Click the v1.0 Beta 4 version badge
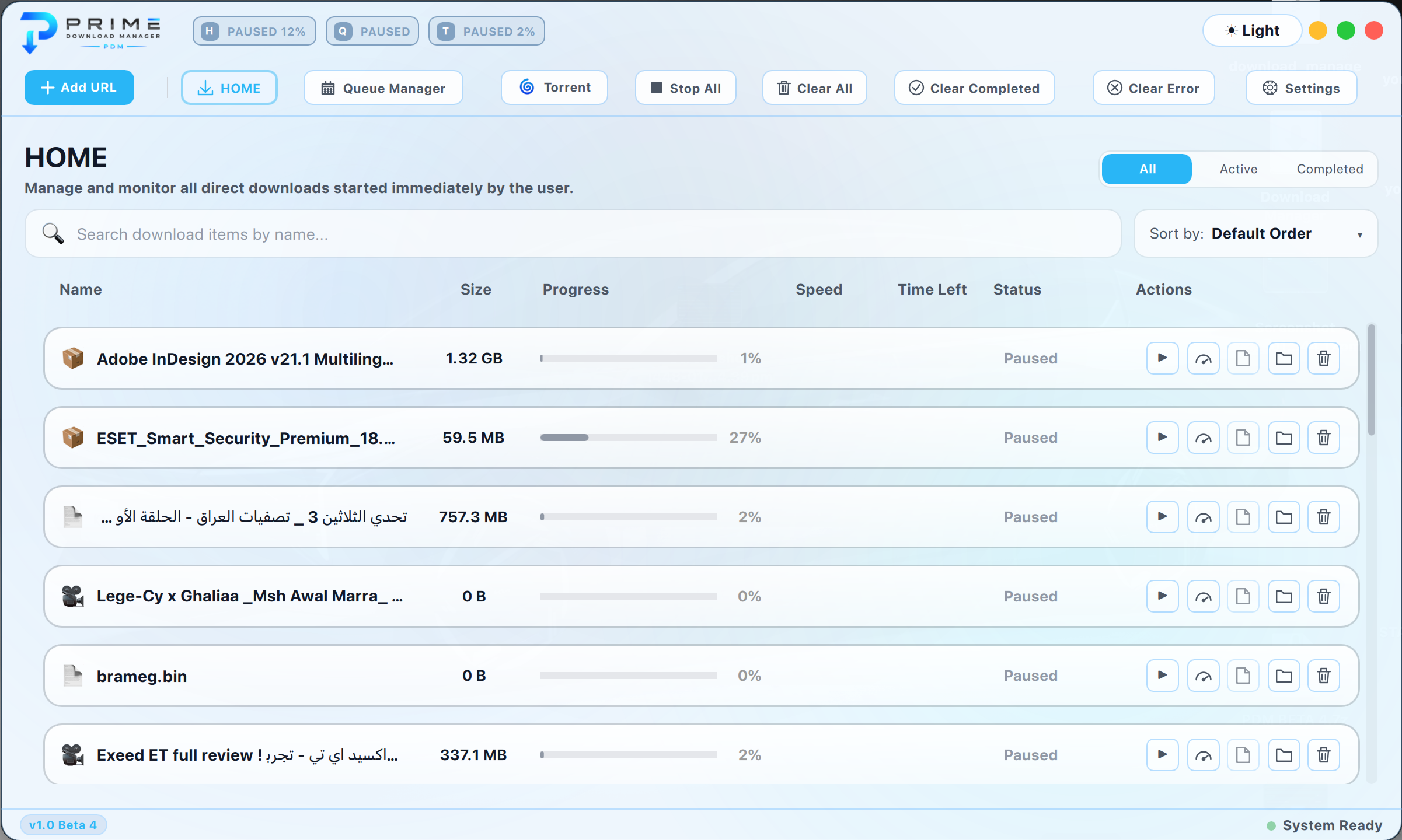Viewport: 1402px width, 840px height. (x=63, y=825)
